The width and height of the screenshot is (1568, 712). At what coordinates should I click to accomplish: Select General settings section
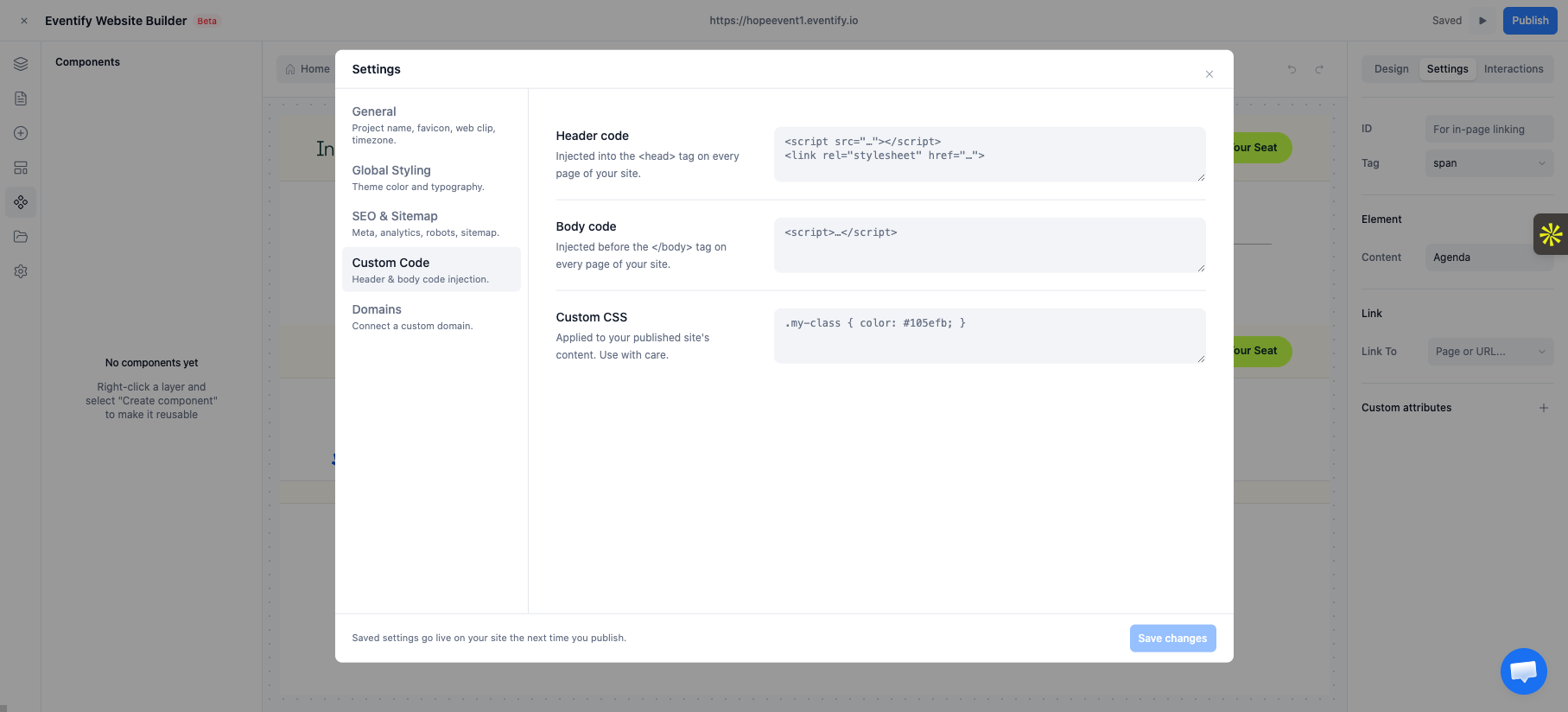(431, 125)
